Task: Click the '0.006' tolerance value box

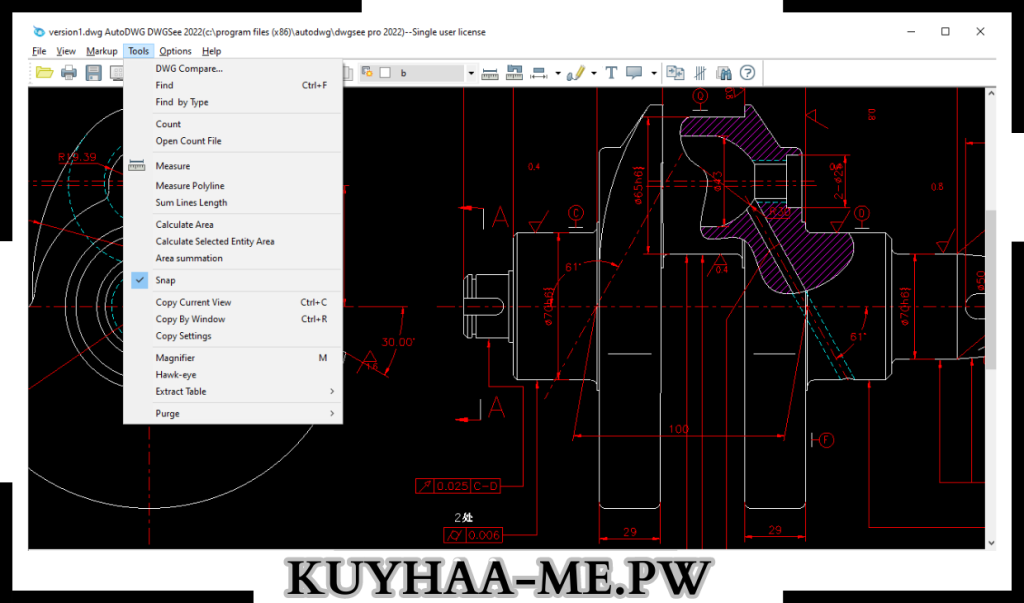Action: (x=484, y=535)
